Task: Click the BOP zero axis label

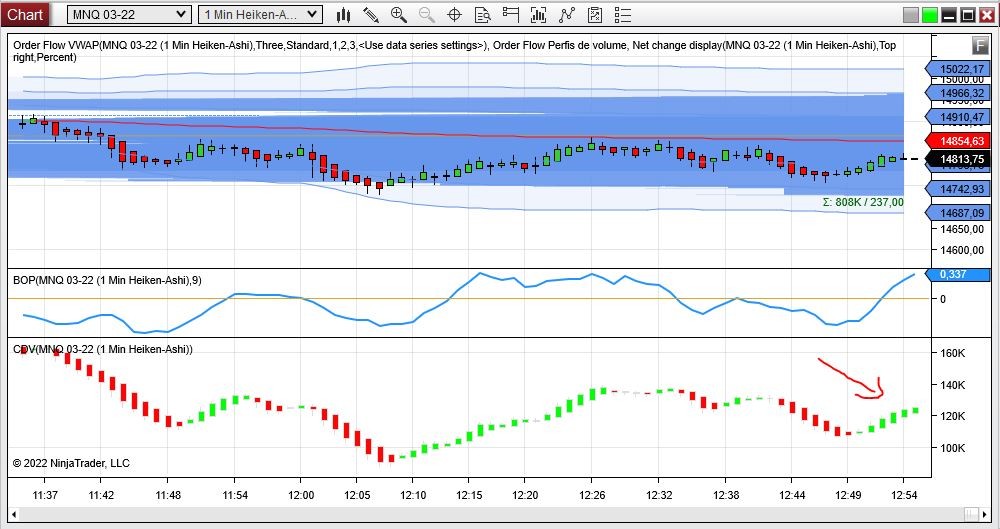Action: click(x=943, y=299)
